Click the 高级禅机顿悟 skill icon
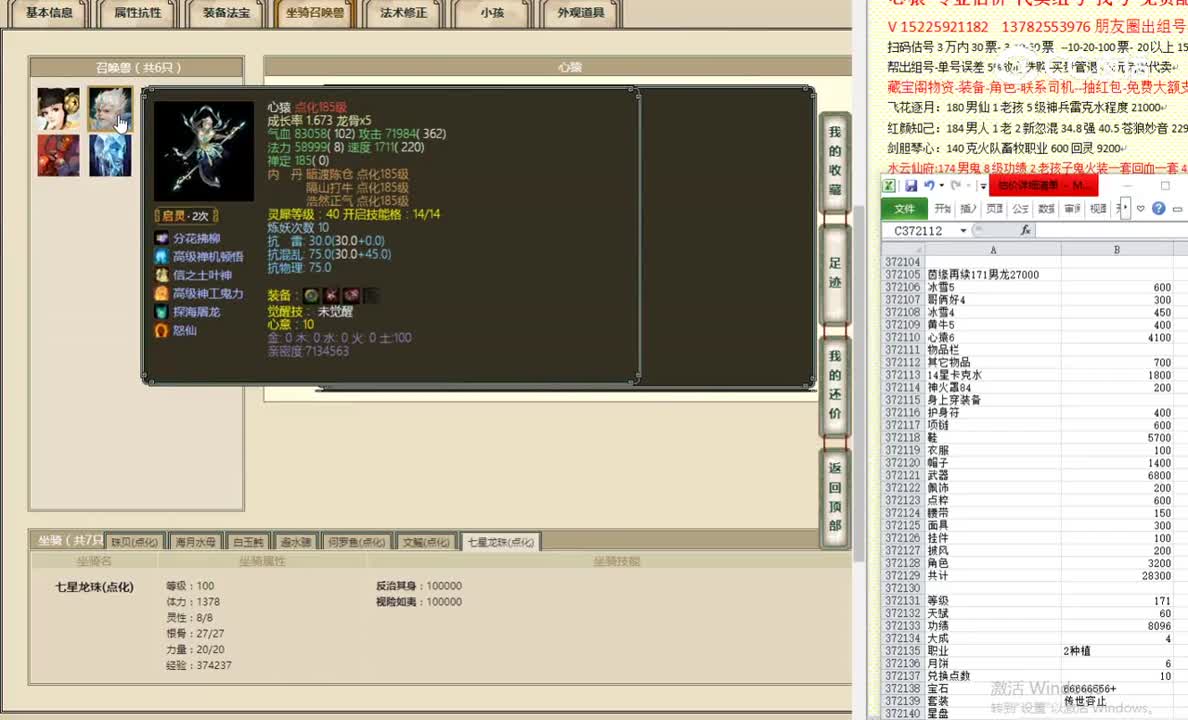Screen dimensions: 1188x720 click(161, 256)
